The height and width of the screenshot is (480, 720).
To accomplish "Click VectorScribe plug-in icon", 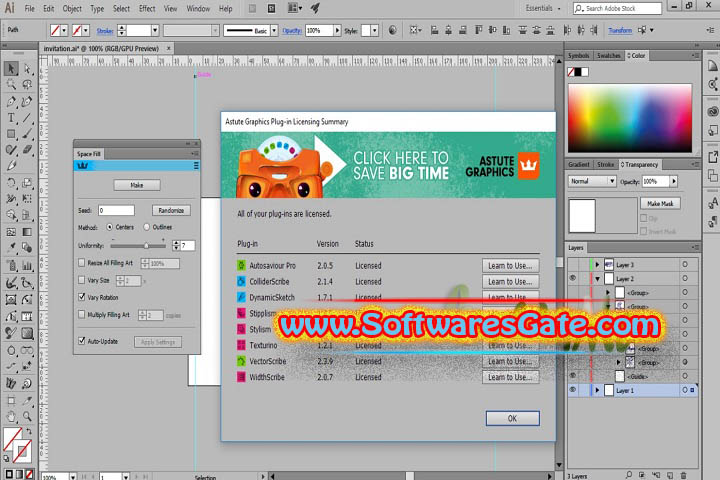I will [241, 361].
